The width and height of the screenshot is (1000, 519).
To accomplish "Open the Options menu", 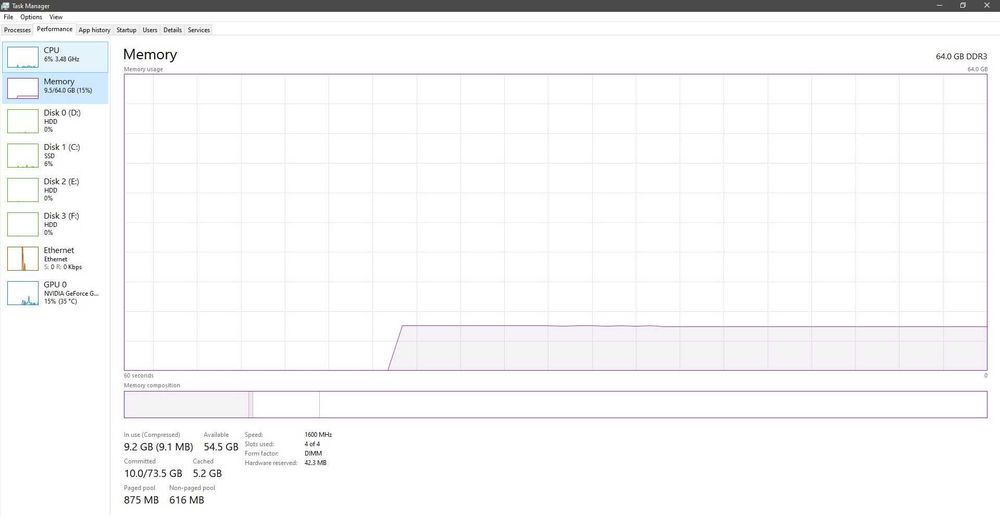I will pos(31,17).
